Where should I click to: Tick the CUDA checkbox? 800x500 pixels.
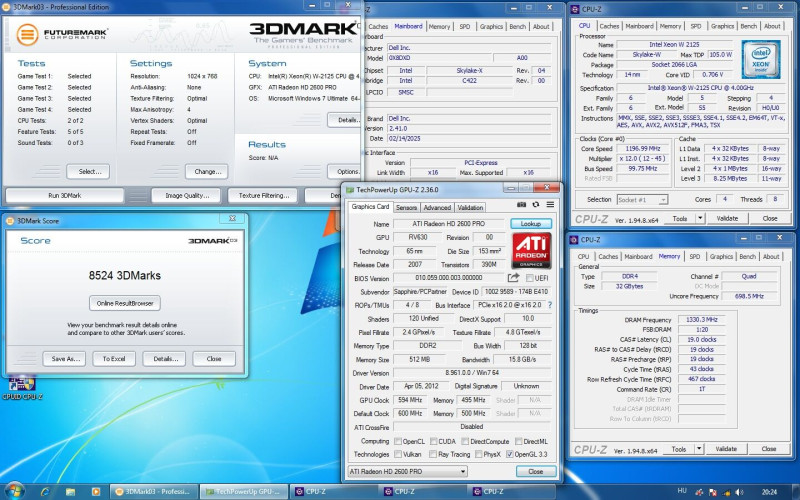435,440
